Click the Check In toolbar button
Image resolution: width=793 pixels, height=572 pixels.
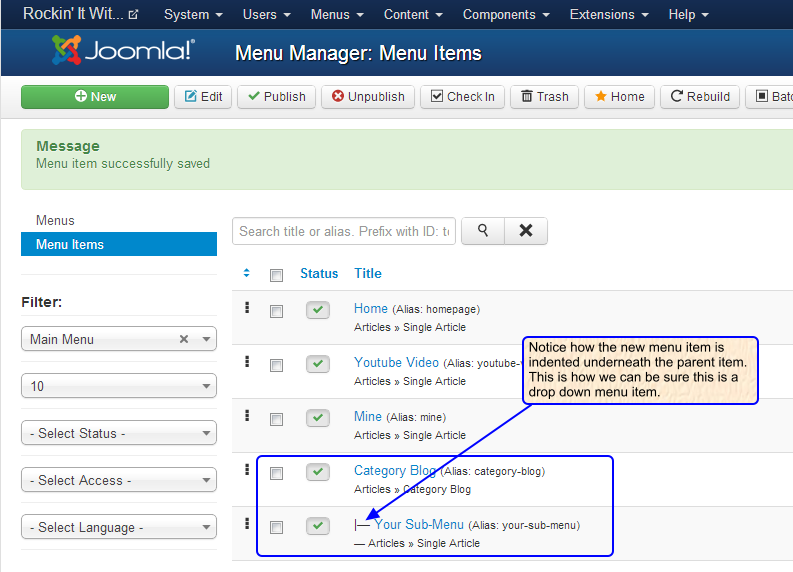click(463, 97)
